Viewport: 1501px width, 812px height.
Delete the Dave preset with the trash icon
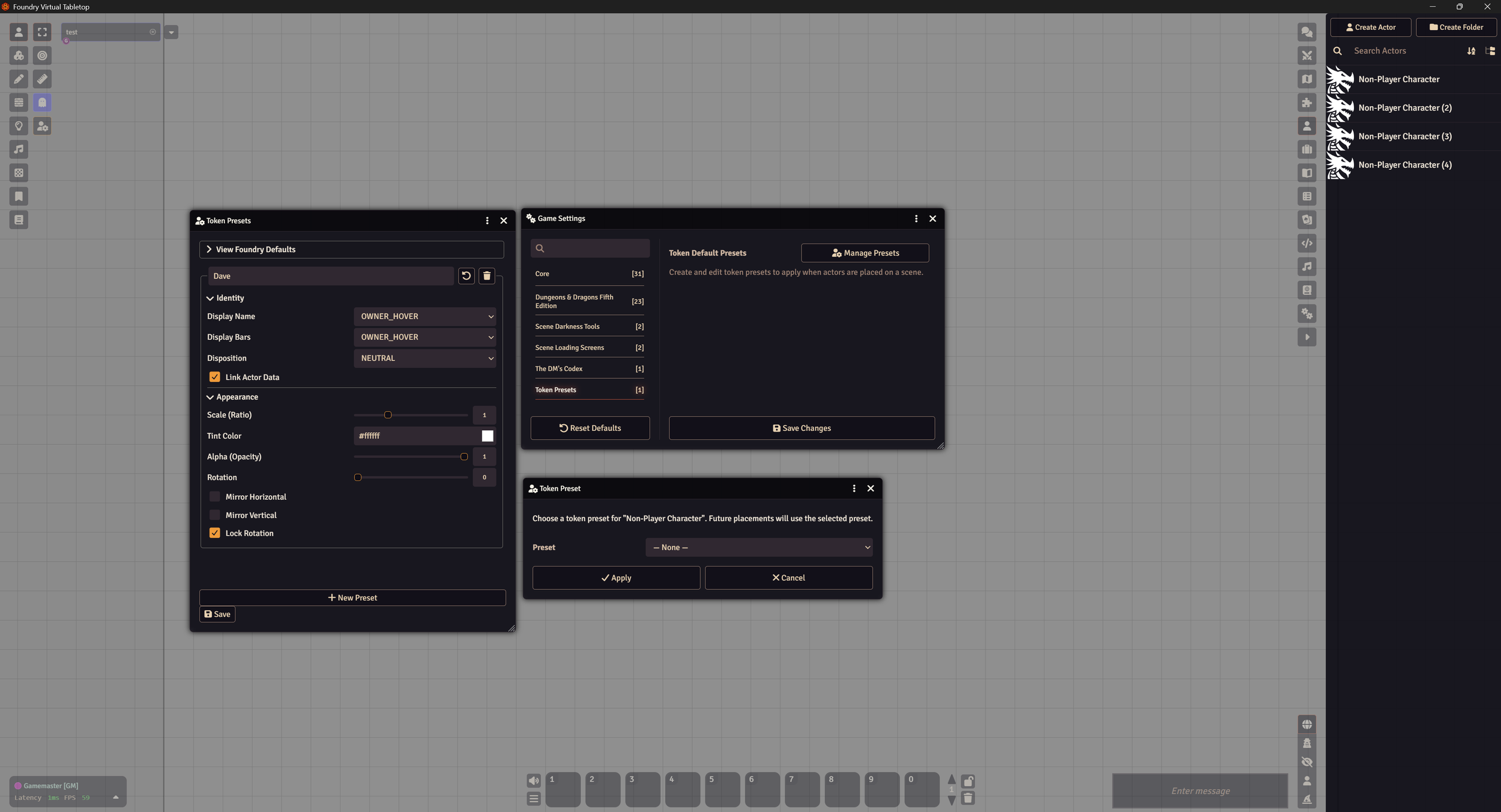(x=486, y=275)
